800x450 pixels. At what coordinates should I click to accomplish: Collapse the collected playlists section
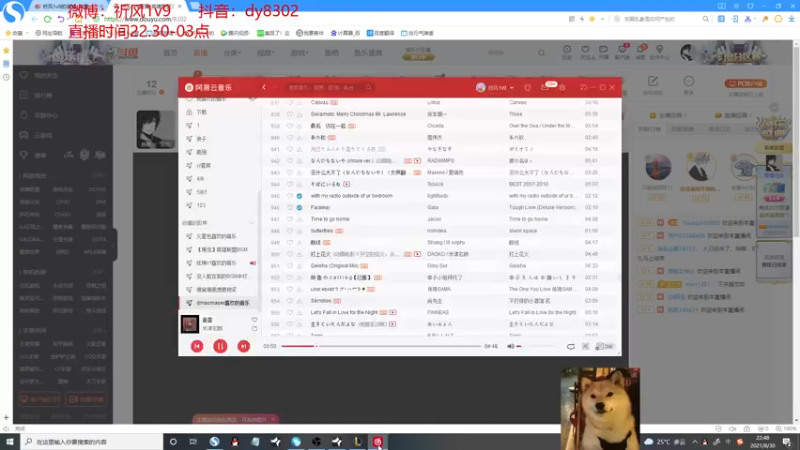pyautogui.click(x=252, y=223)
